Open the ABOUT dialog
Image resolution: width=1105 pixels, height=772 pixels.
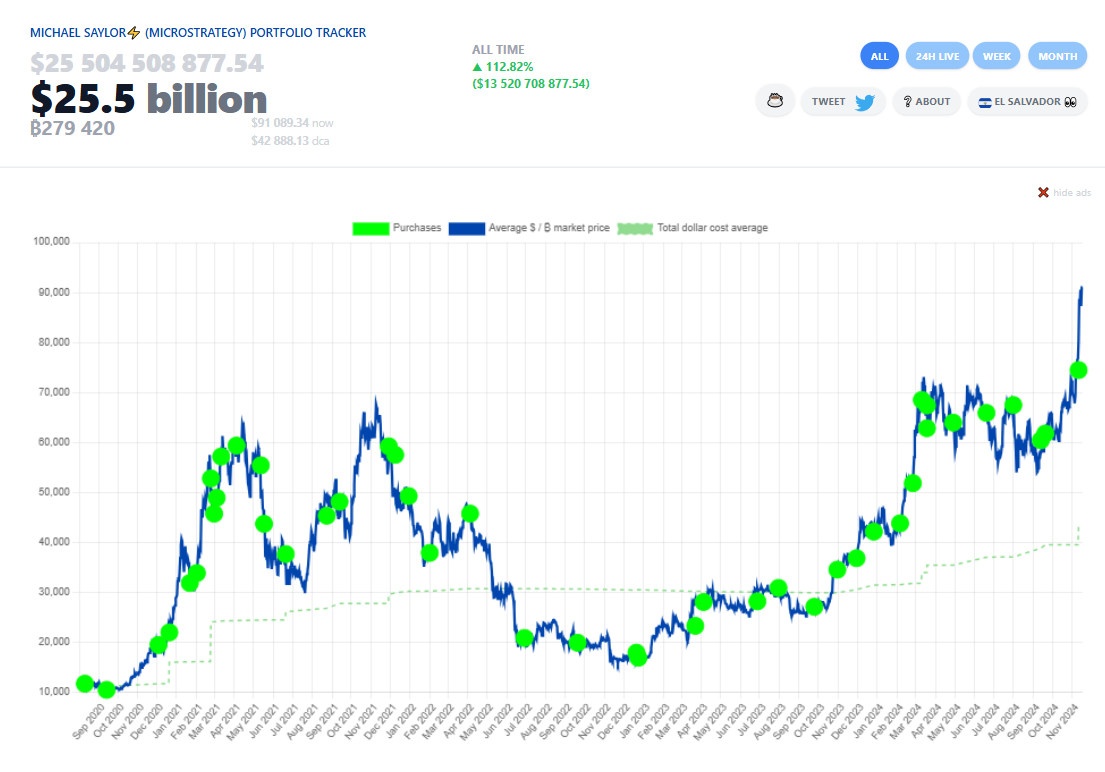(x=926, y=101)
